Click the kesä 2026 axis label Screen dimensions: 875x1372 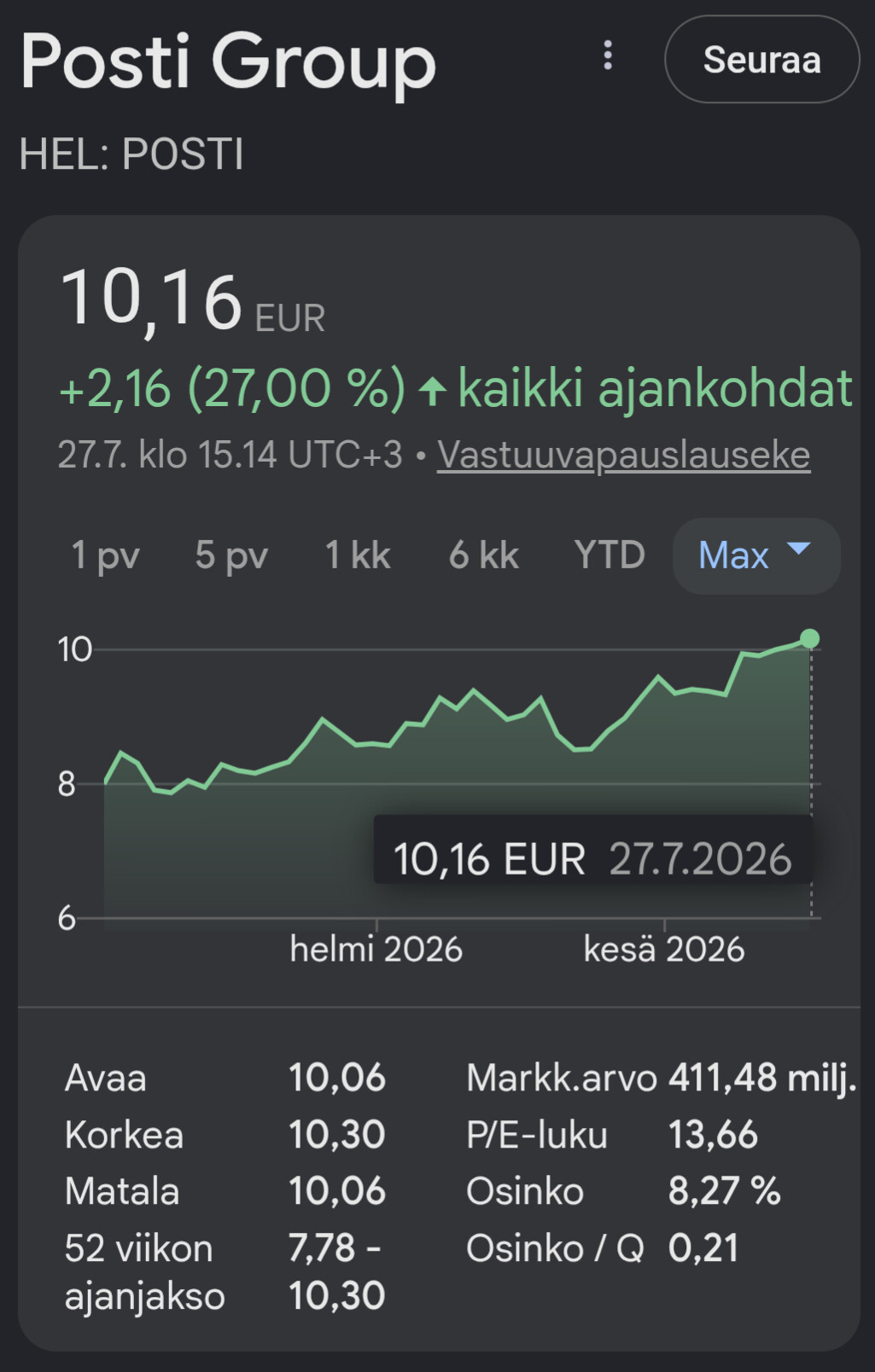point(664,950)
